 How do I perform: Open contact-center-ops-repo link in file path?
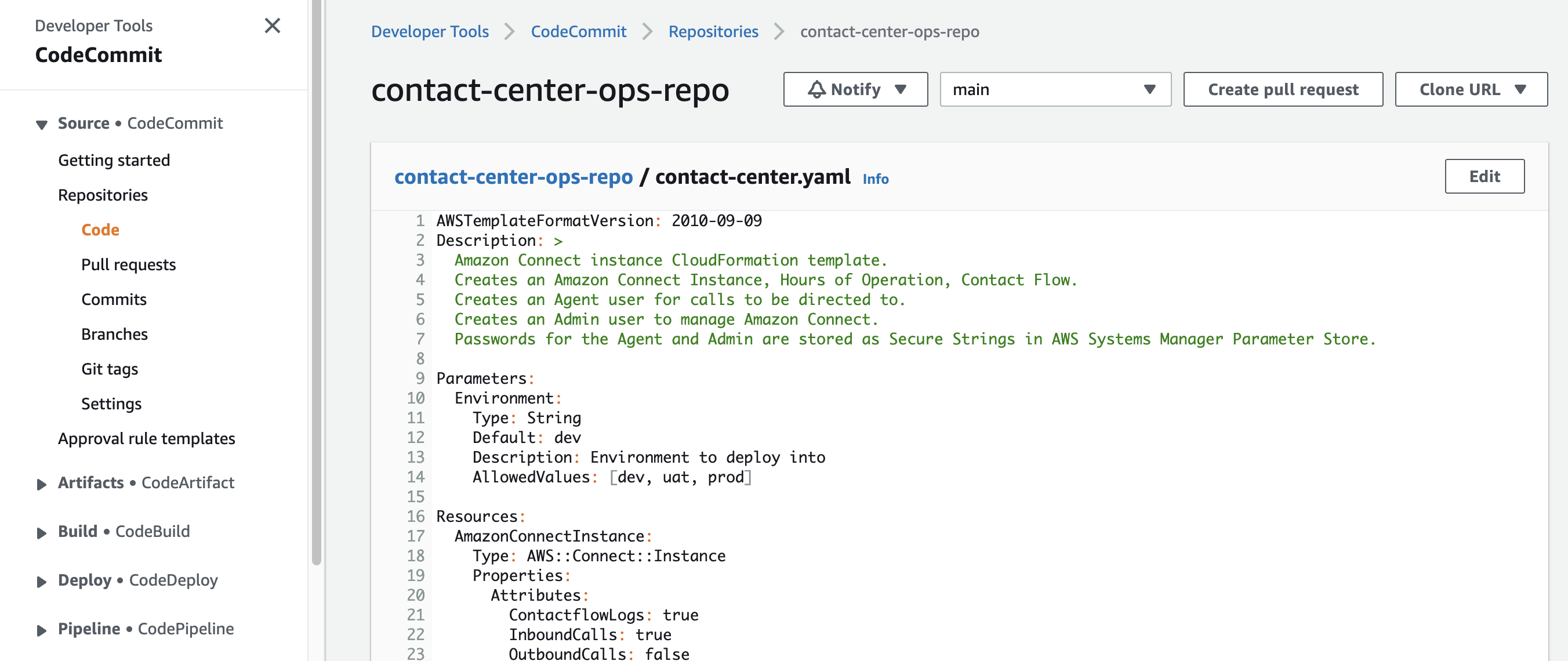click(513, 176)
